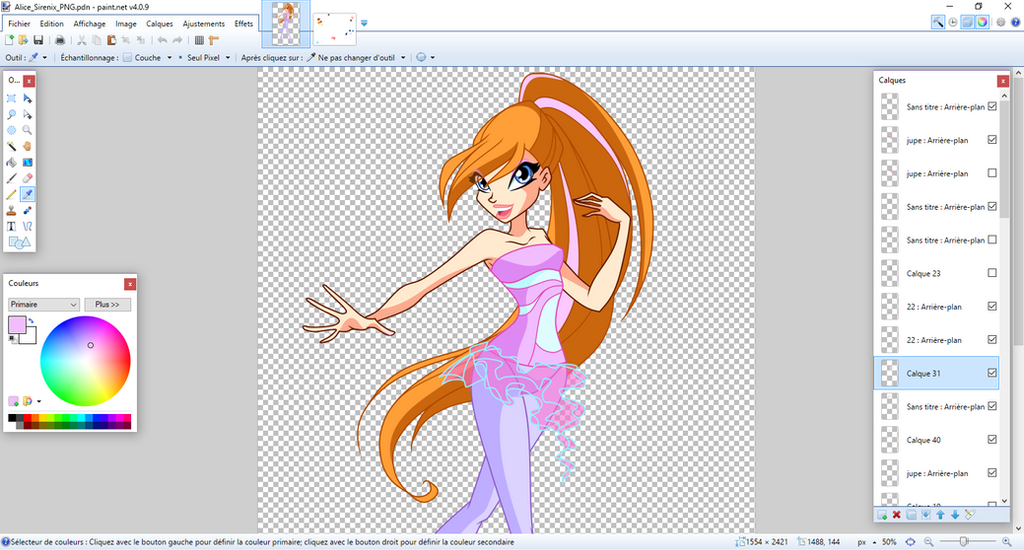This screenshot has height=550, width=1024.
Task: Toggle the rulers toolbar icon
Action: tap(214, 40)
